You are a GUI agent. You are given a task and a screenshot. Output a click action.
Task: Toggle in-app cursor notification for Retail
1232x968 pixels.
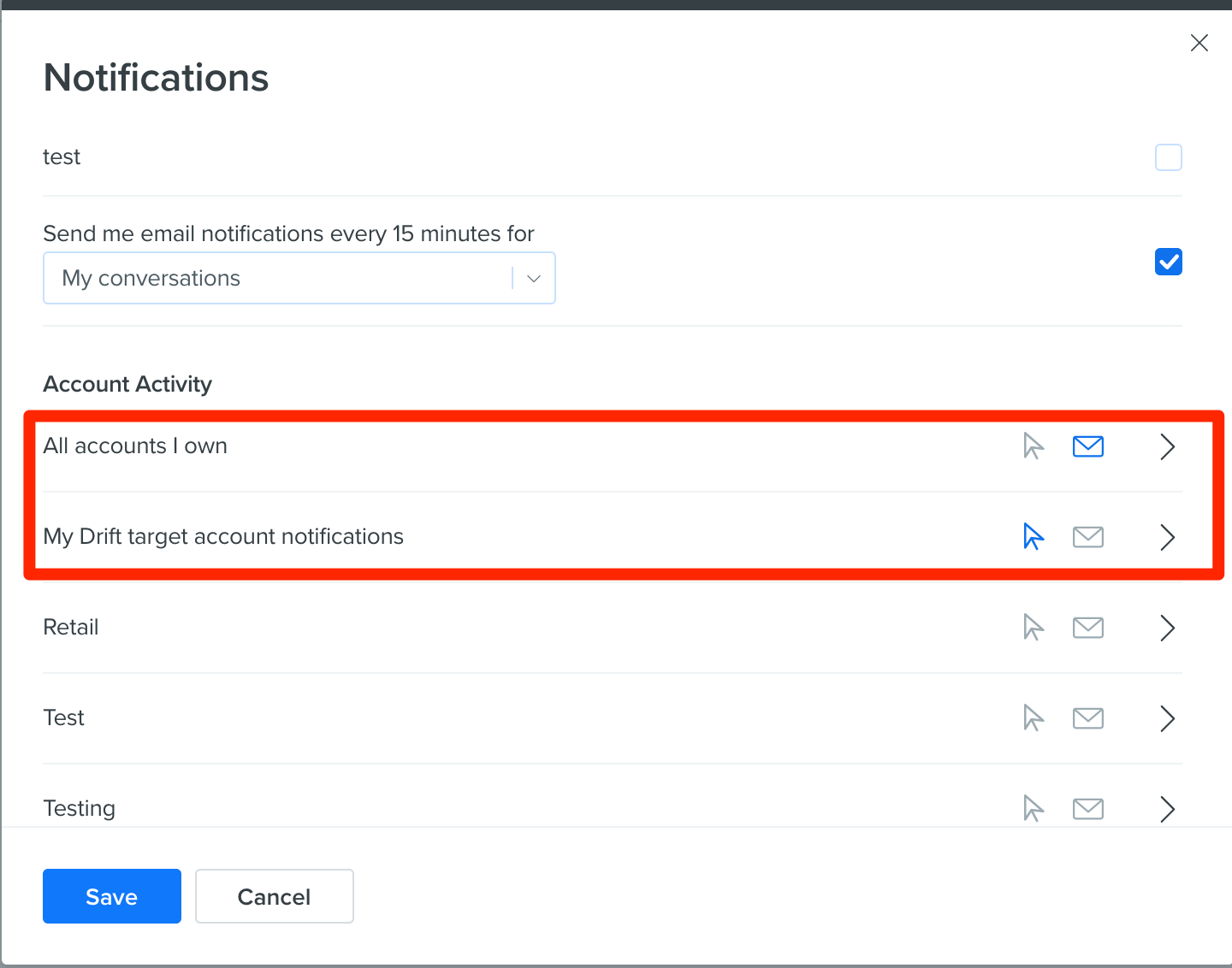point(1034,628)
